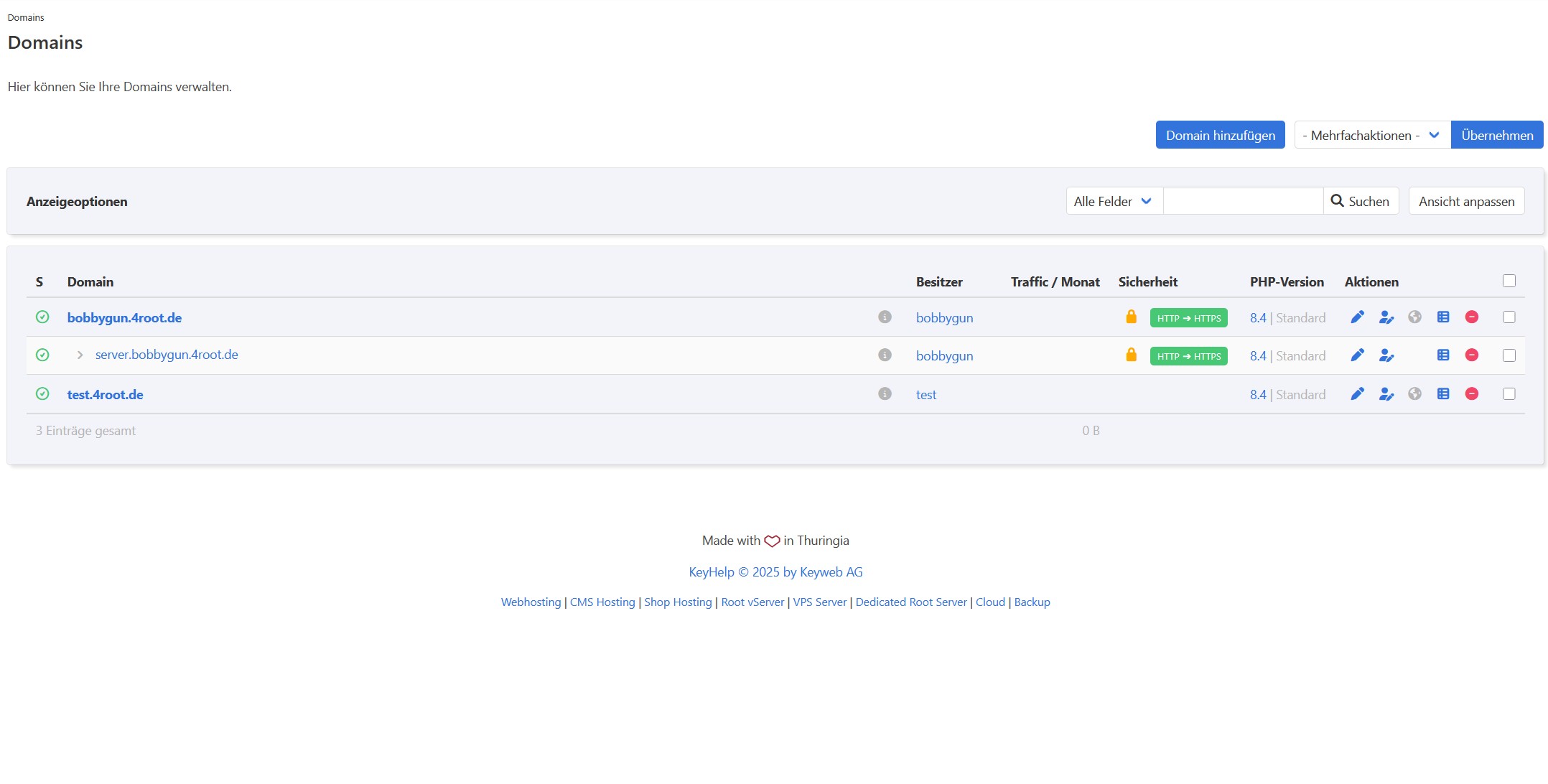1548x784 pixels.
Task: Click the Domain hinzufügen button
Action: [x=1220, y=135]
